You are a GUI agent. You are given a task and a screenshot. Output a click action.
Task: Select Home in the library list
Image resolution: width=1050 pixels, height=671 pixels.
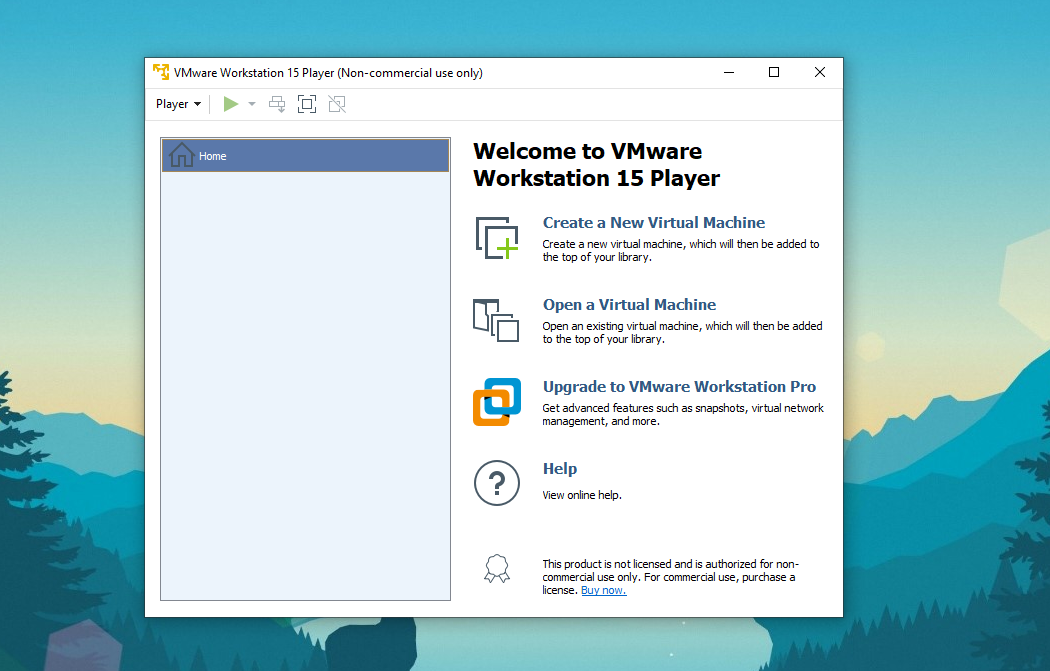pyautogui.click(x=305, y=155)
